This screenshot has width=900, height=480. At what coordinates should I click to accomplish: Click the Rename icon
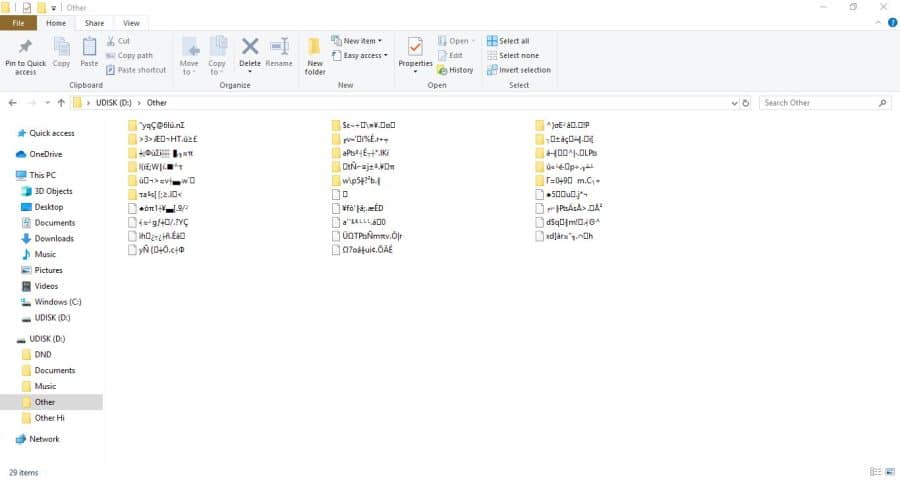pyautogui.click(x=279, y=46)
